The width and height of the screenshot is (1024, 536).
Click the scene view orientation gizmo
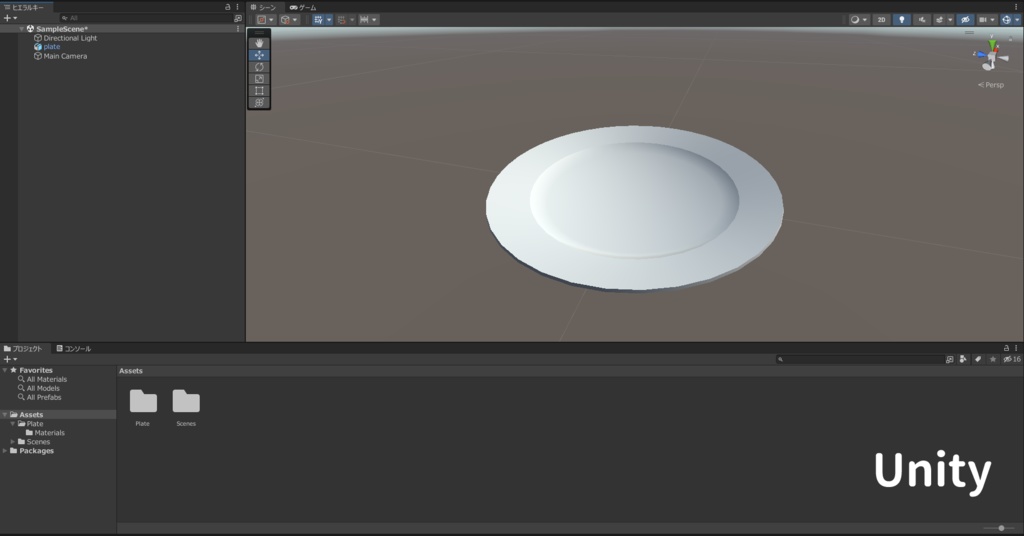click(x=991, y=55)
